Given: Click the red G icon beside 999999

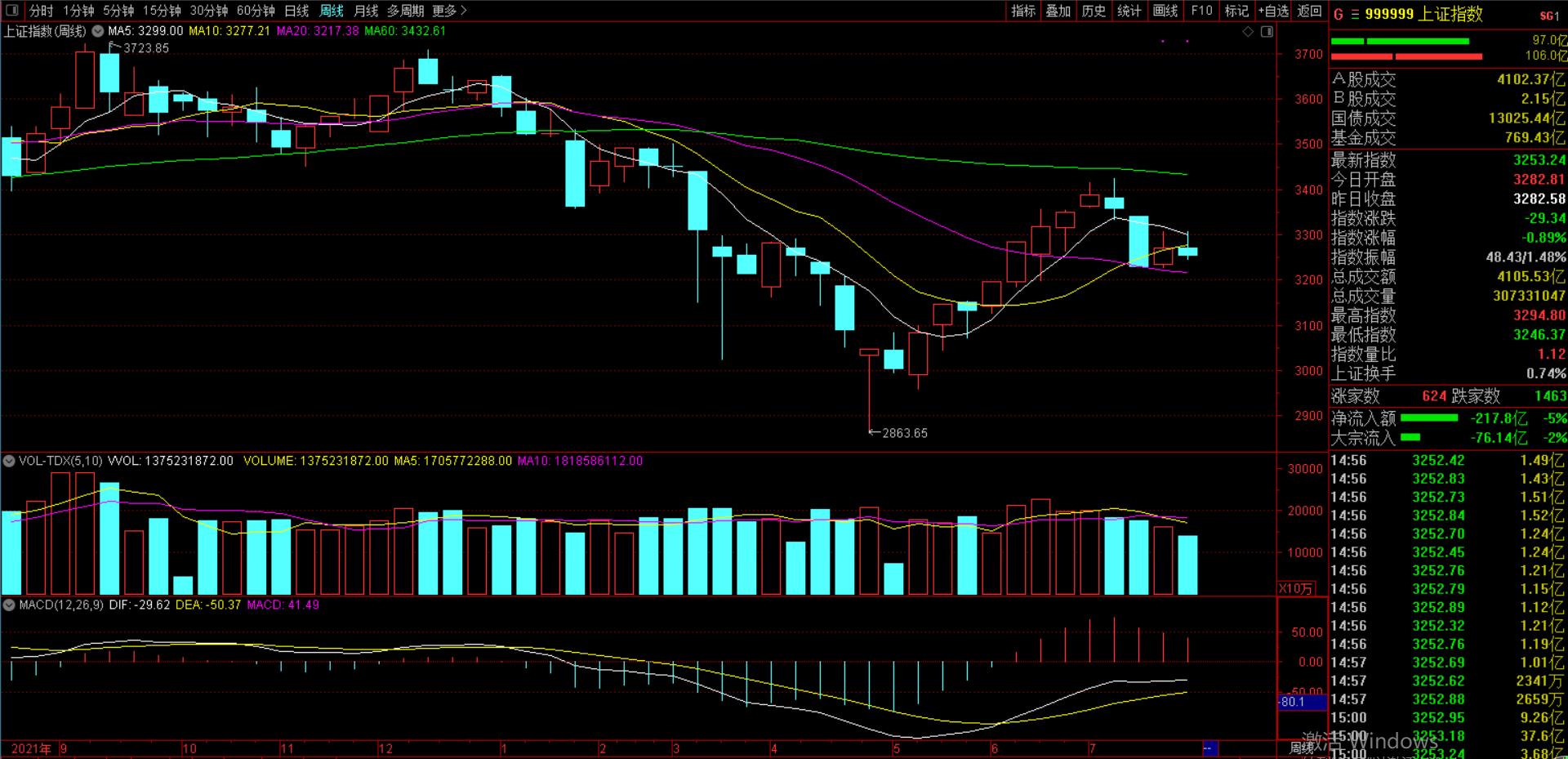Looking at the screenshot, I should tap(1339, 14).
